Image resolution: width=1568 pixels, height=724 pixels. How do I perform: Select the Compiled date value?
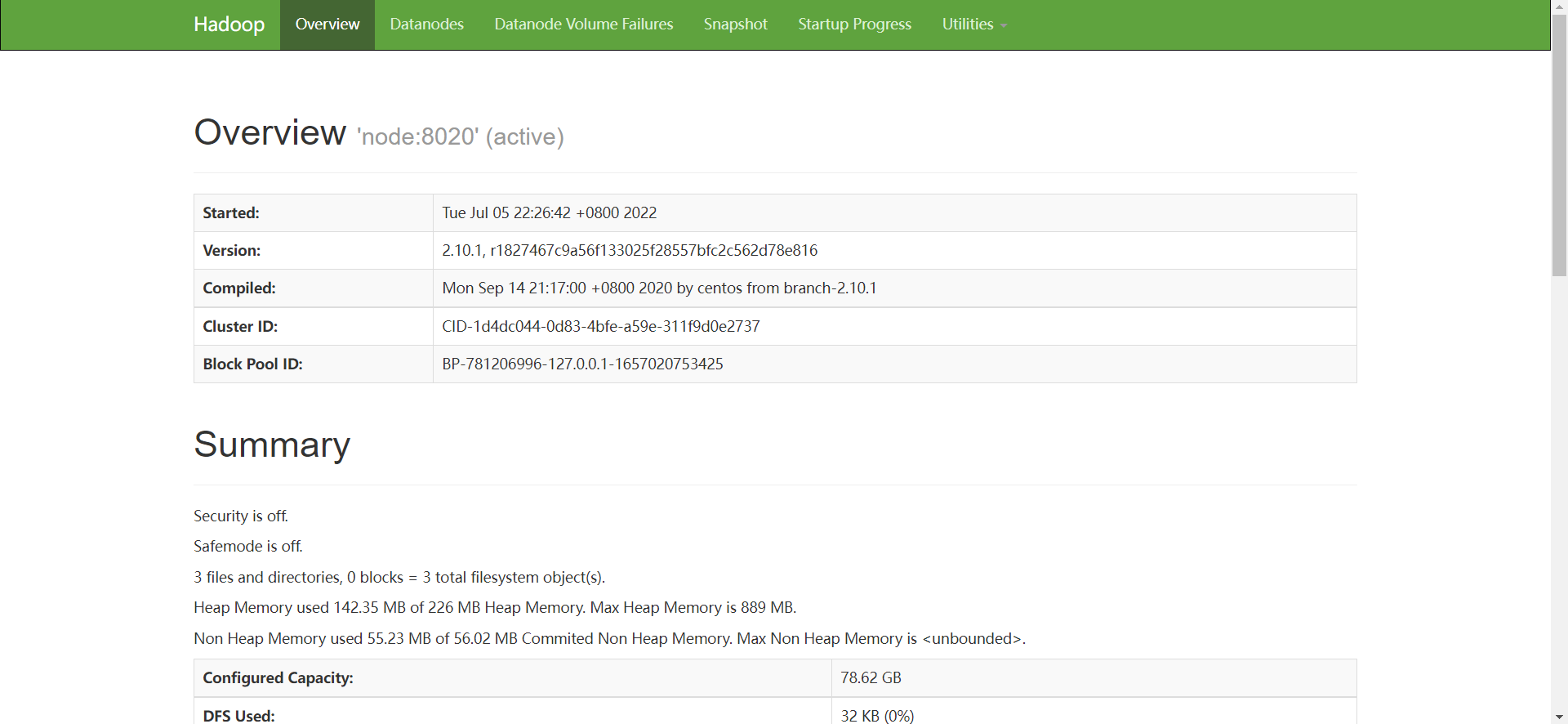click(x=659, y=288)
